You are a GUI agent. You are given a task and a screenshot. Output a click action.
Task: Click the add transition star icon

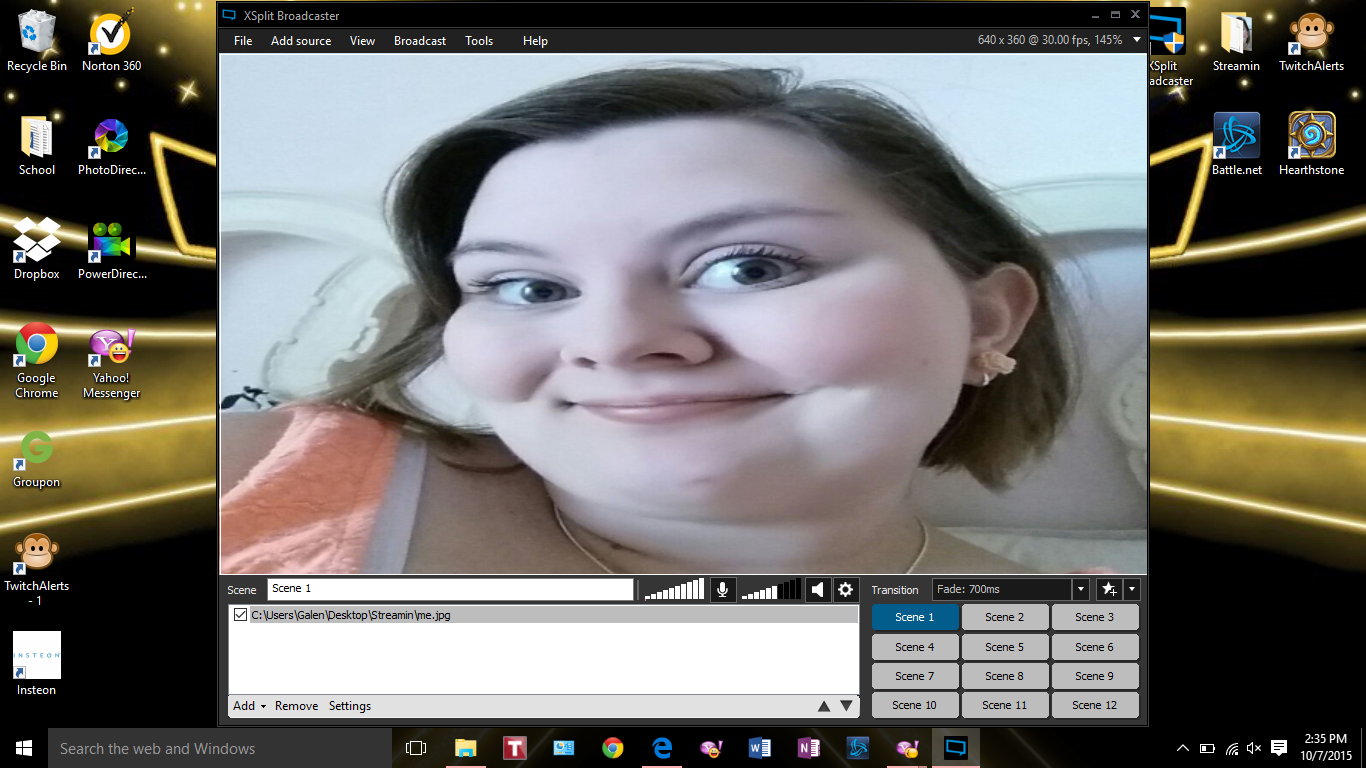tap(1109, 589)
